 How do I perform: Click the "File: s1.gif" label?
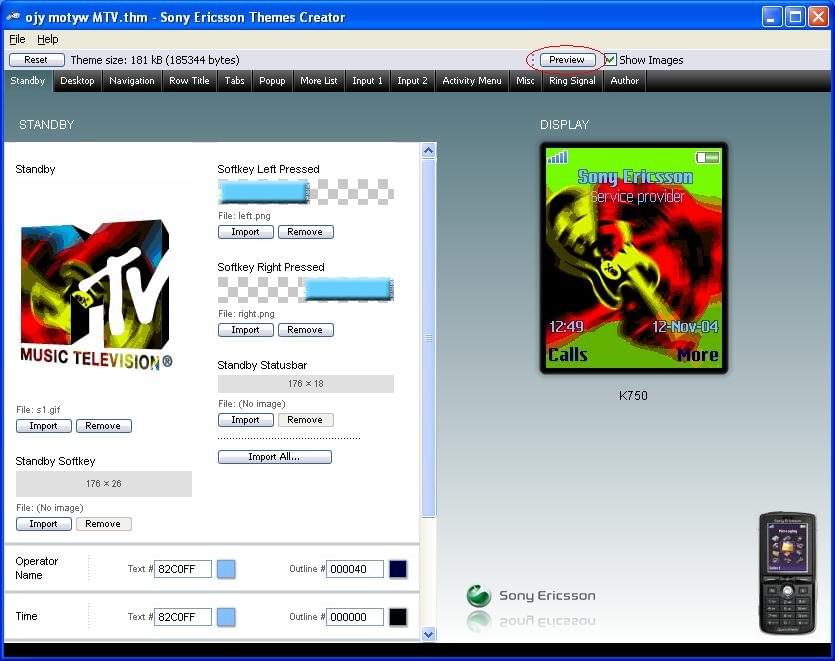click(38, 410)
